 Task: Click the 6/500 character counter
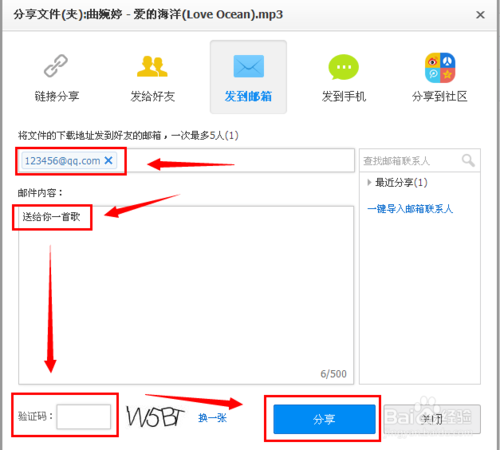coord(333,374)
